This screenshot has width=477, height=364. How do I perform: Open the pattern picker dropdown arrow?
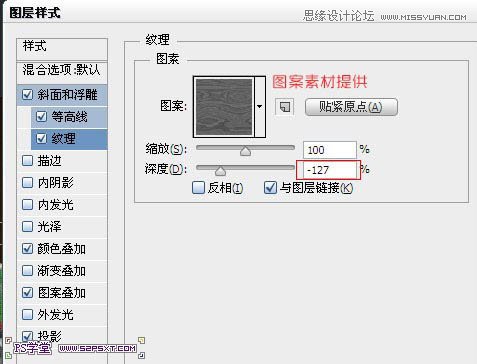click(x=260, y=107)
